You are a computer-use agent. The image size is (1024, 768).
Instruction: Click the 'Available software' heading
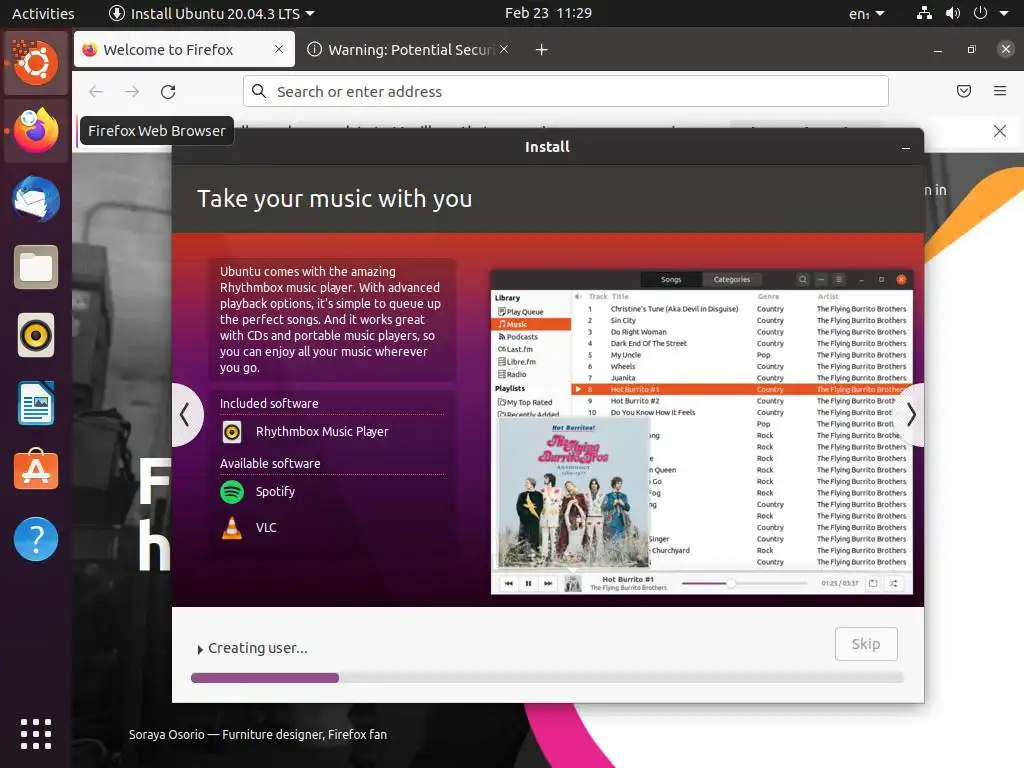270,464
